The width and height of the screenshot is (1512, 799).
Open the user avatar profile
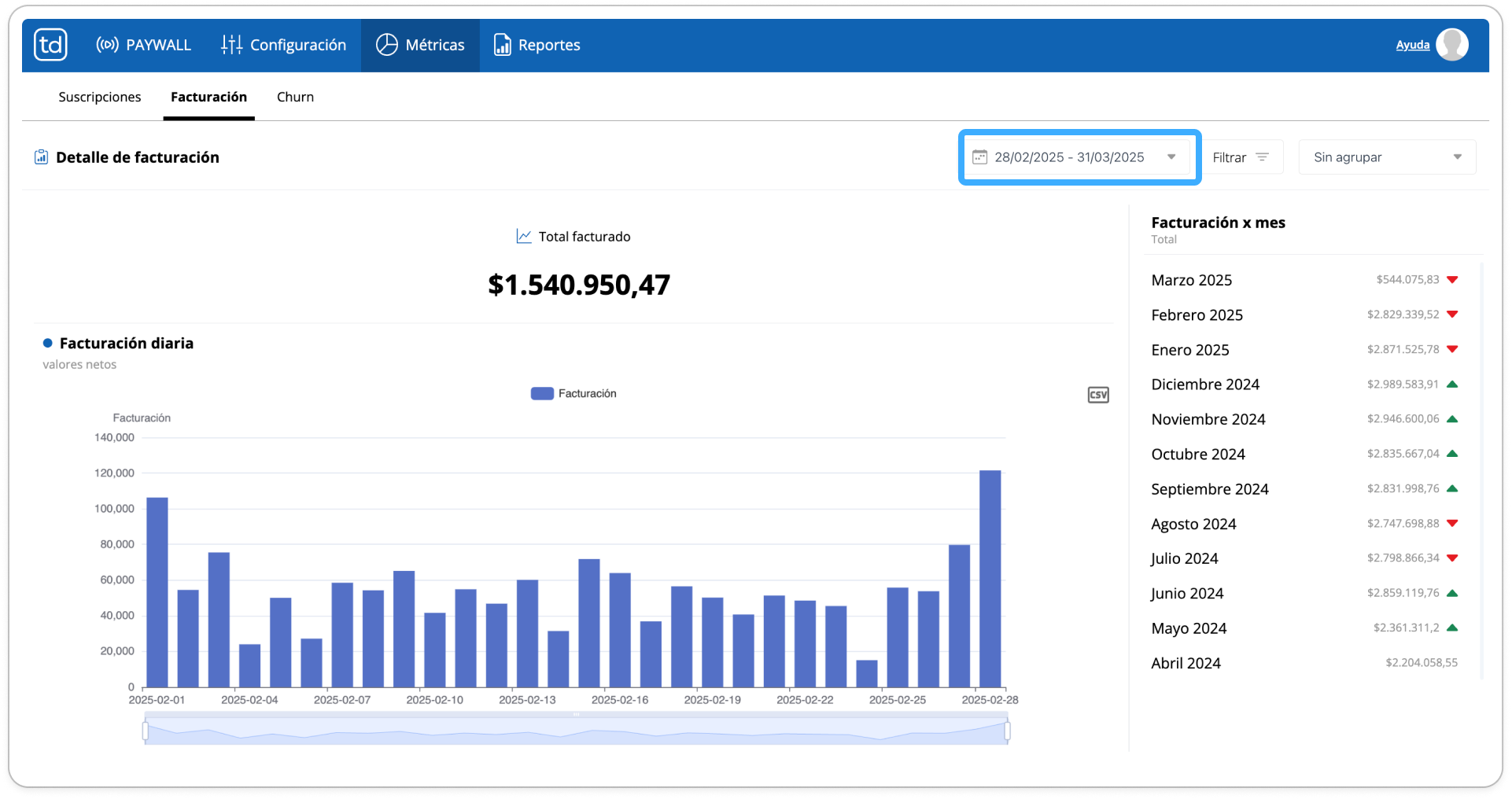(1451, 45)
